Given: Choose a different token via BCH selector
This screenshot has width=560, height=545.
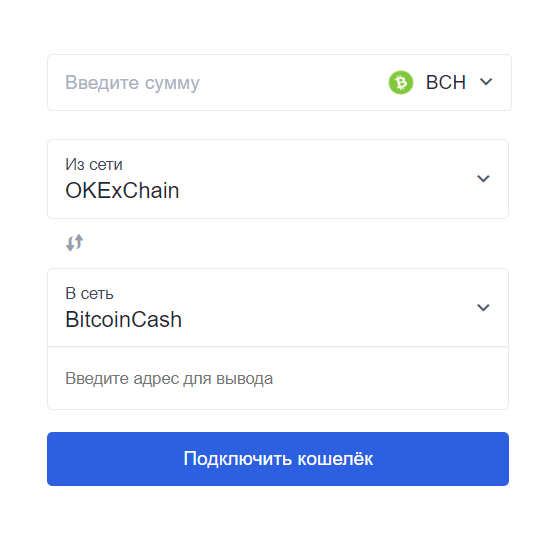Looking at the screenshot, I should [441, 82].
